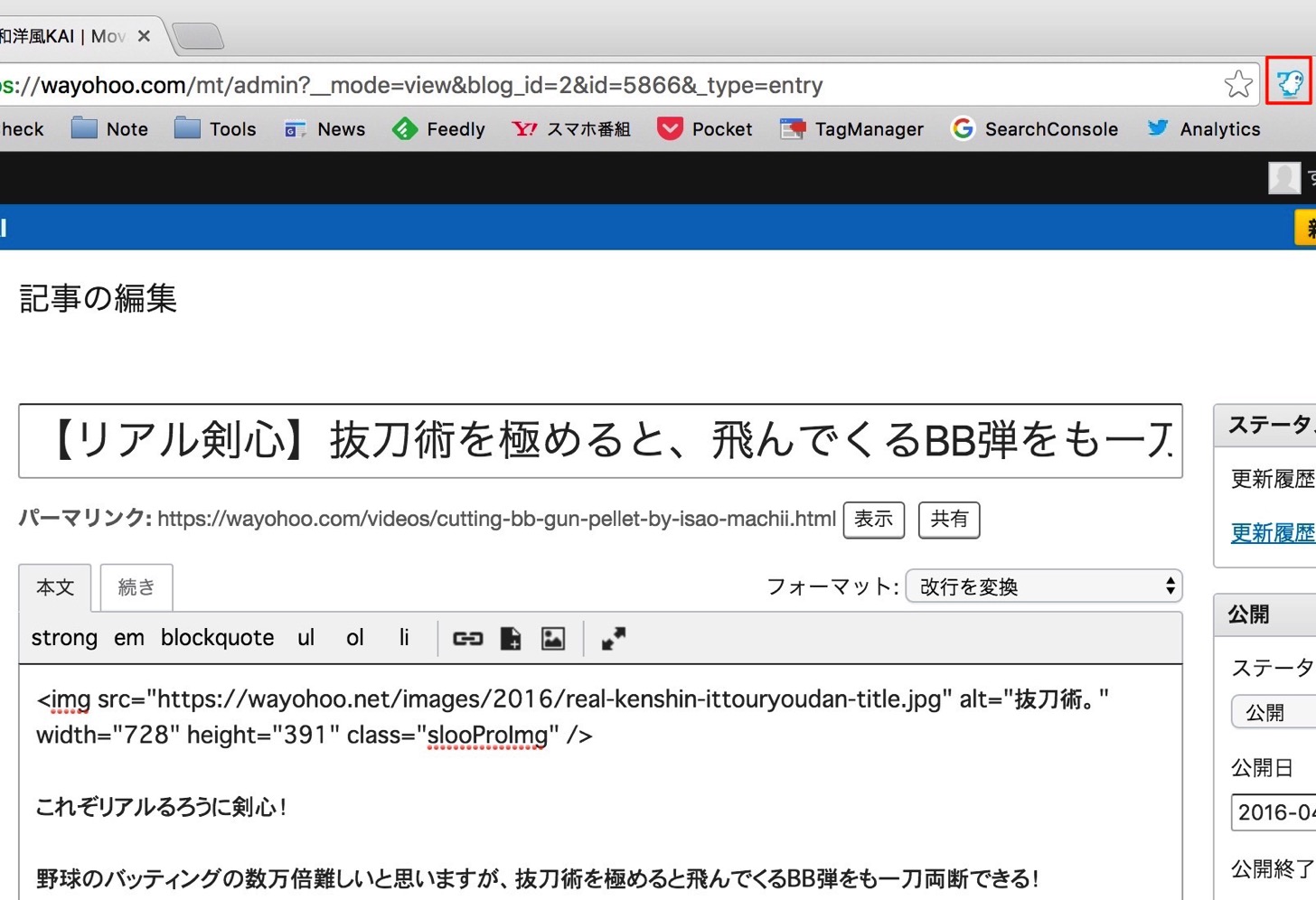Toggle fullscreen editor with arrows icon
This screenshot has height=900, width=1316.
[614, 639]
